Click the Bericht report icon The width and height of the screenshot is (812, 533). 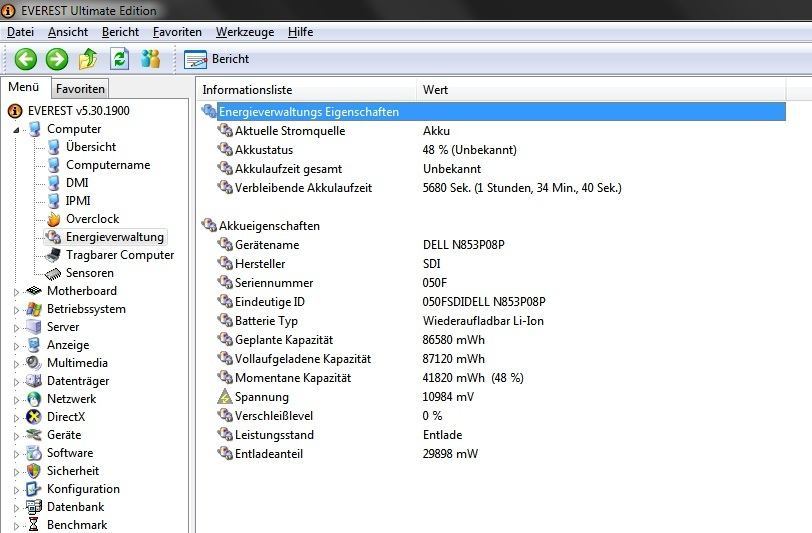click(x=195, y=60)
